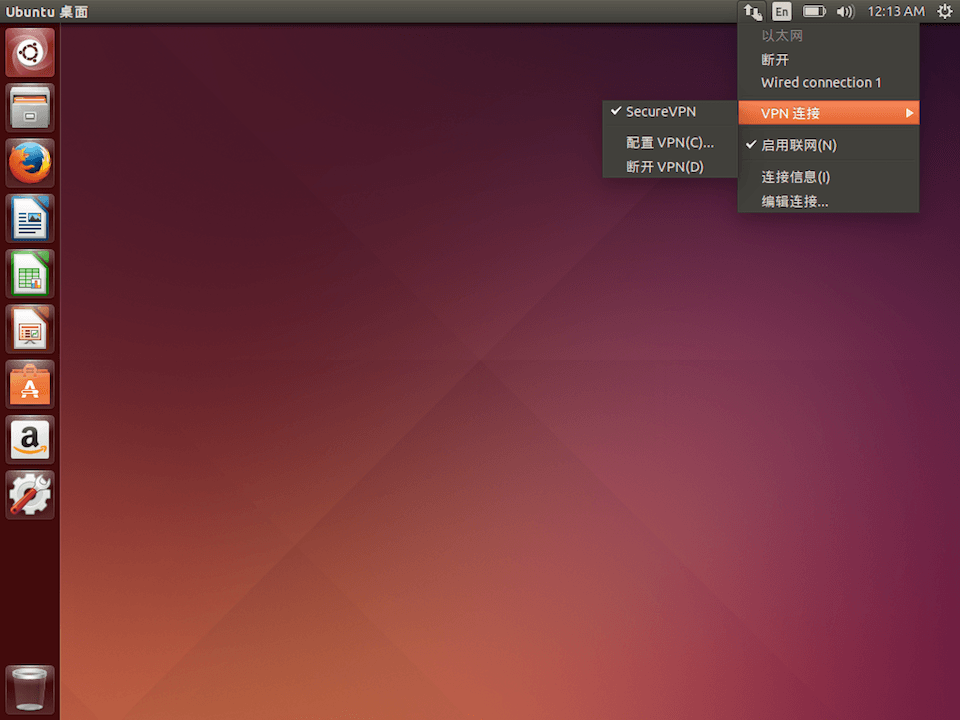This screenshot has height=720, width=960.
Task: Launch LibreOffice Writer from the launcher
Action: point(29,218)
